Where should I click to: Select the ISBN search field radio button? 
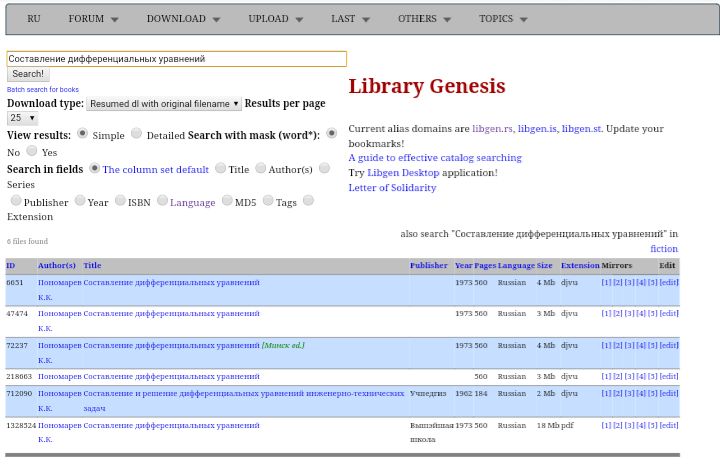(120, 200)
